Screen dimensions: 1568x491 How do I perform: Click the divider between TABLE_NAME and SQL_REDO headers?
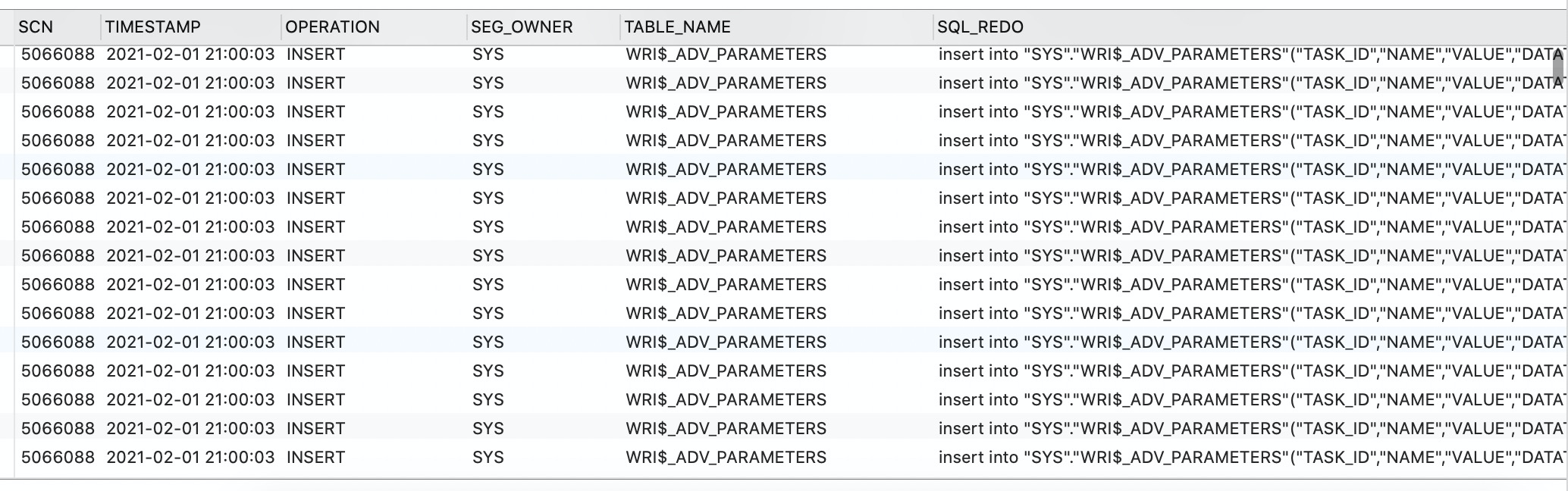click(x=933, y=27)
